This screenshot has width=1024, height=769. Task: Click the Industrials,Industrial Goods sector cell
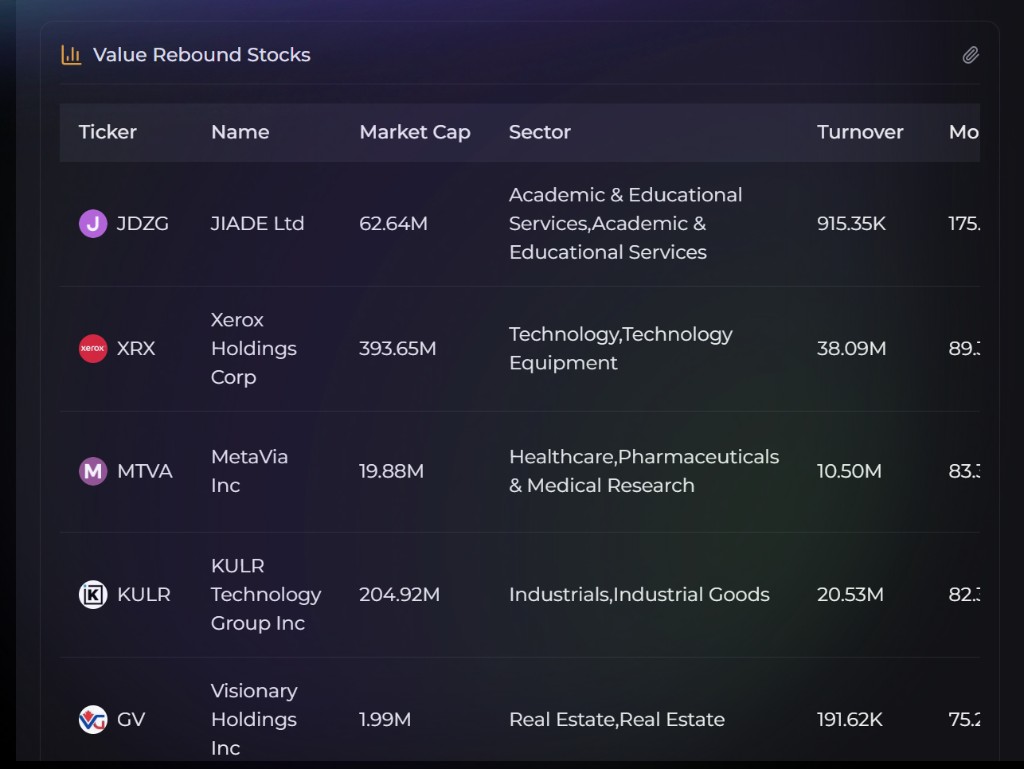[639, 595]
